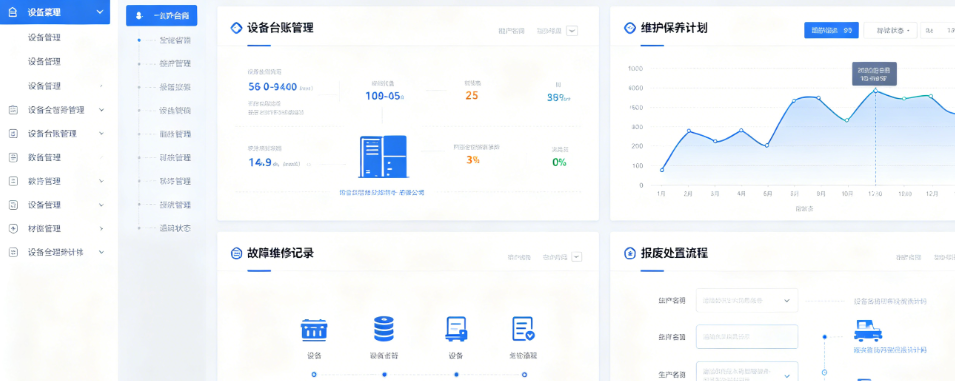The height and width of the screenshot is (381, 955).
Task: Click the chart data point above 1月
Action: click(662, 170)
